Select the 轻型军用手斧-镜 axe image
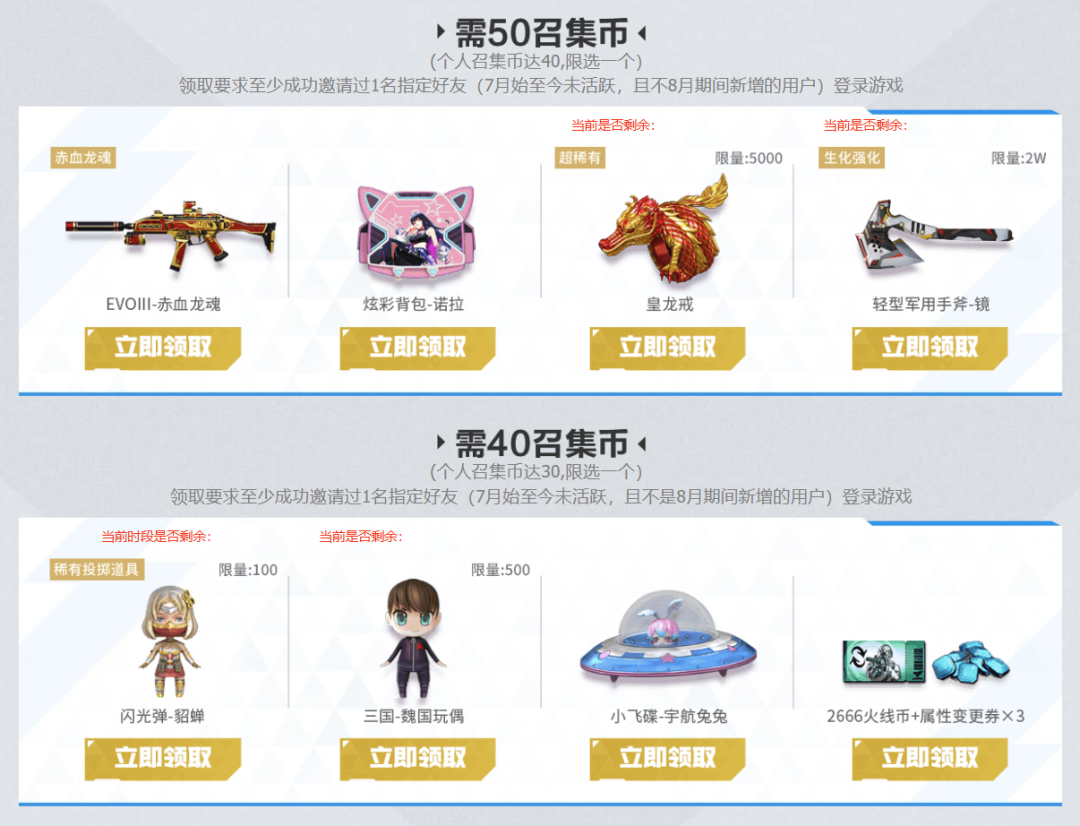1080x826 pixels. tap(933, 235)
